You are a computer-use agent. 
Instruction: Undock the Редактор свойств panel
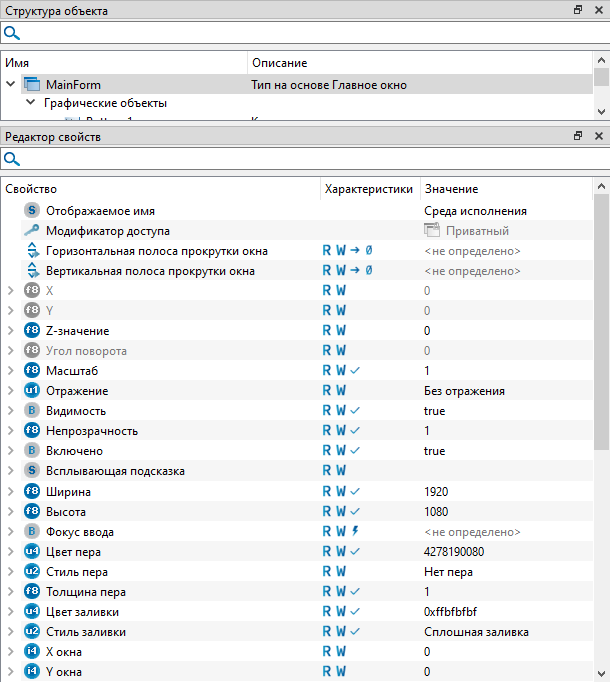(578, 136)
